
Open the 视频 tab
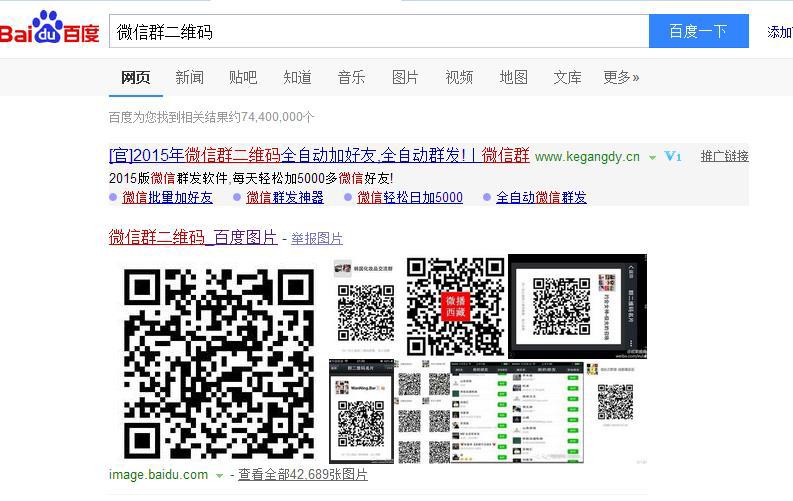[x=459, y=77]
